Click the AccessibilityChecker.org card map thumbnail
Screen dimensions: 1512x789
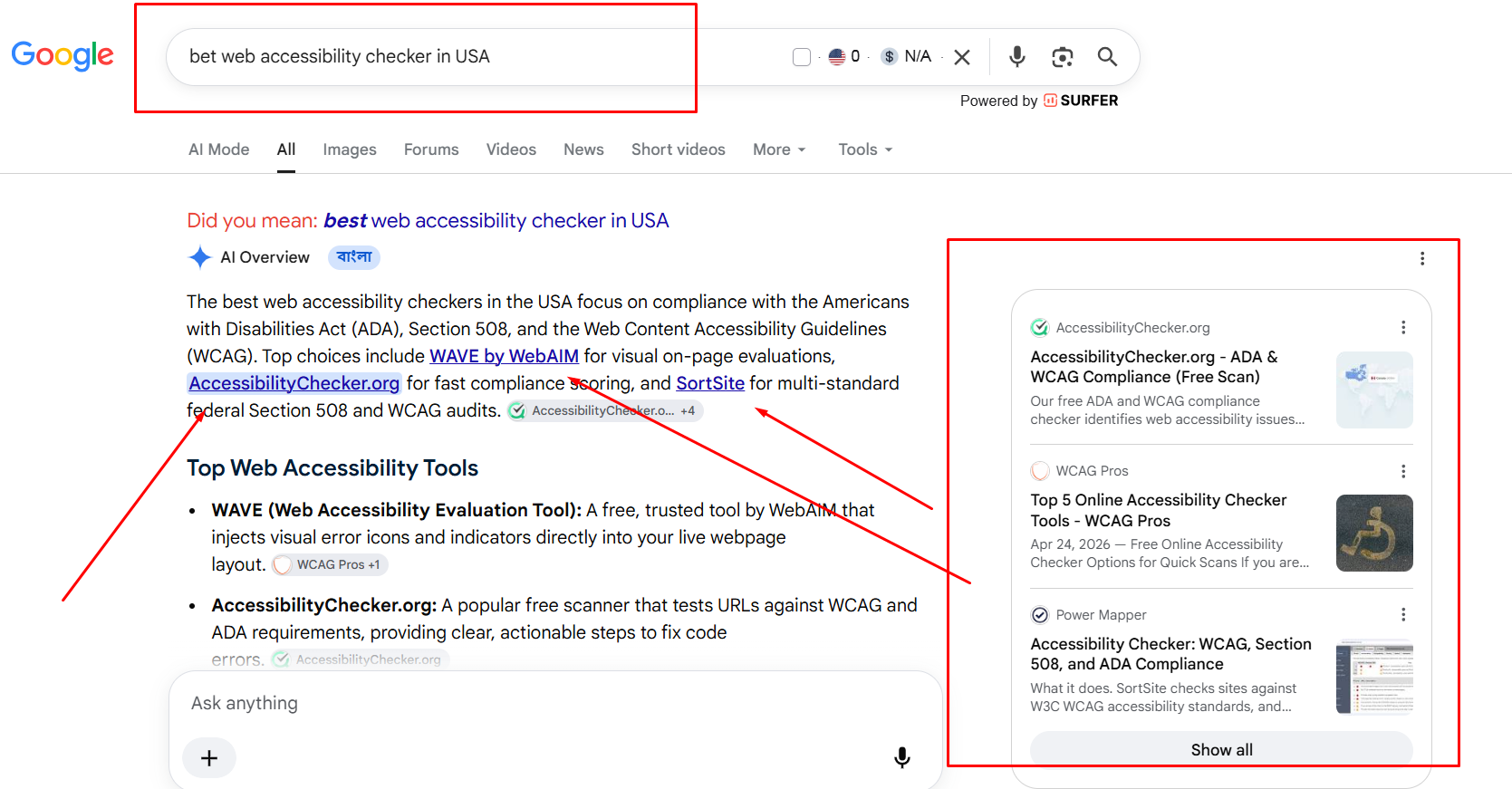pyautogui.click(x=1374, y=390)
